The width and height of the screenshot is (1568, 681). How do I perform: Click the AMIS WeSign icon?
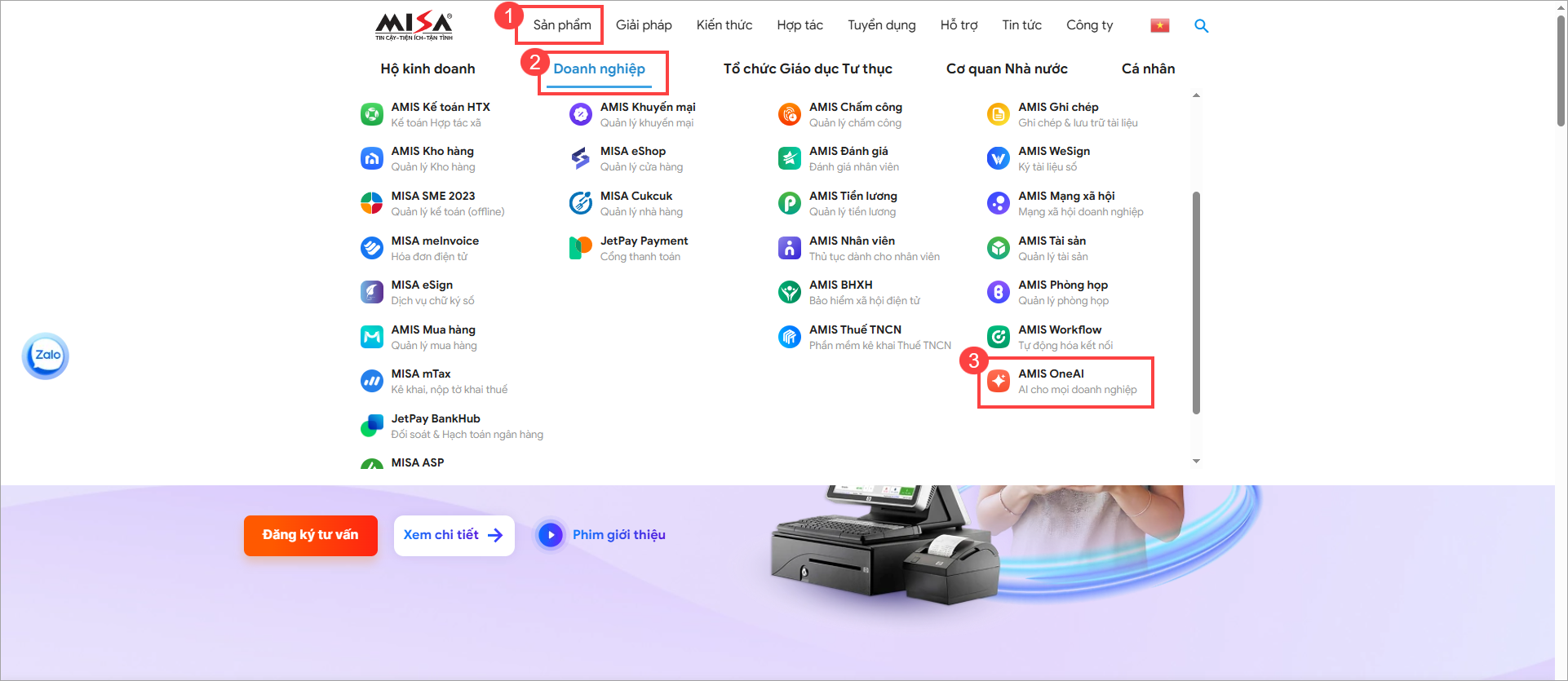[999, 159]
